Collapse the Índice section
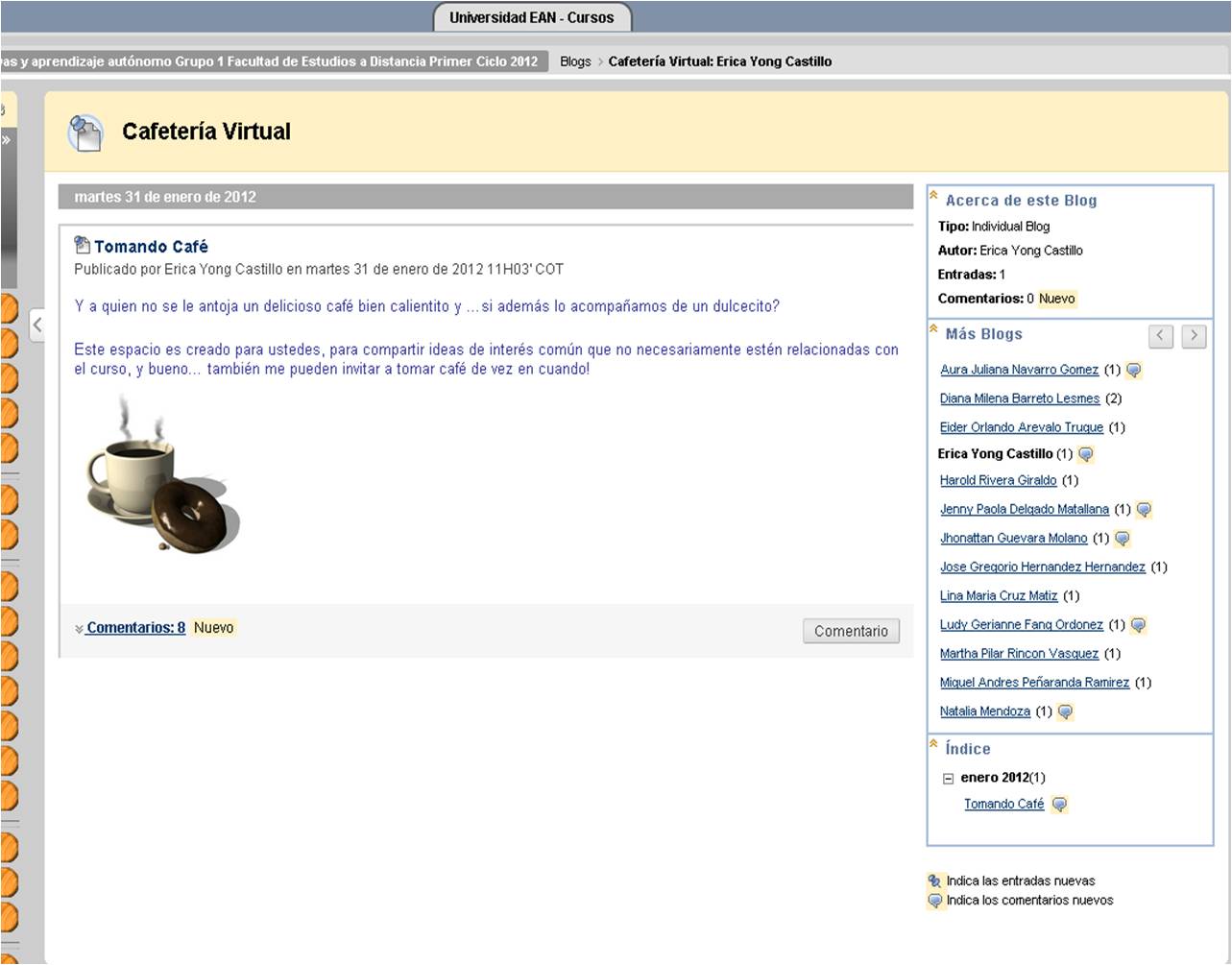This screenshot has width=1232, height=965. point(933,744)
